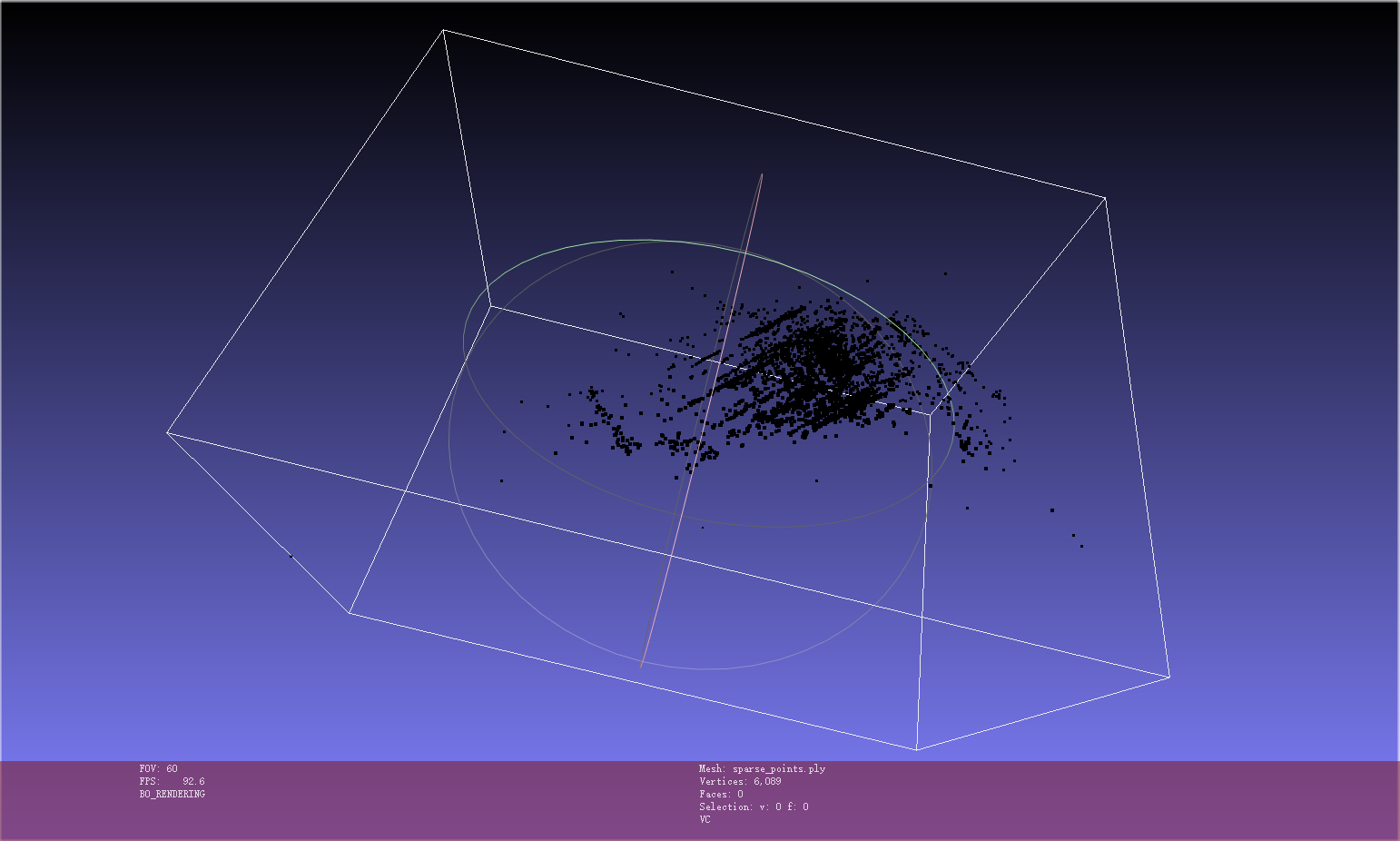Click the FPS: 92.6 value

[x=172, y=781]
